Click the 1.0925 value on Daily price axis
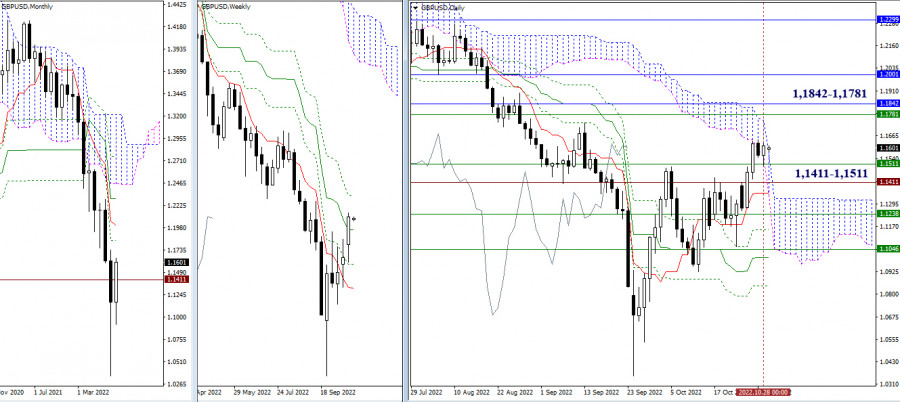 889,272
